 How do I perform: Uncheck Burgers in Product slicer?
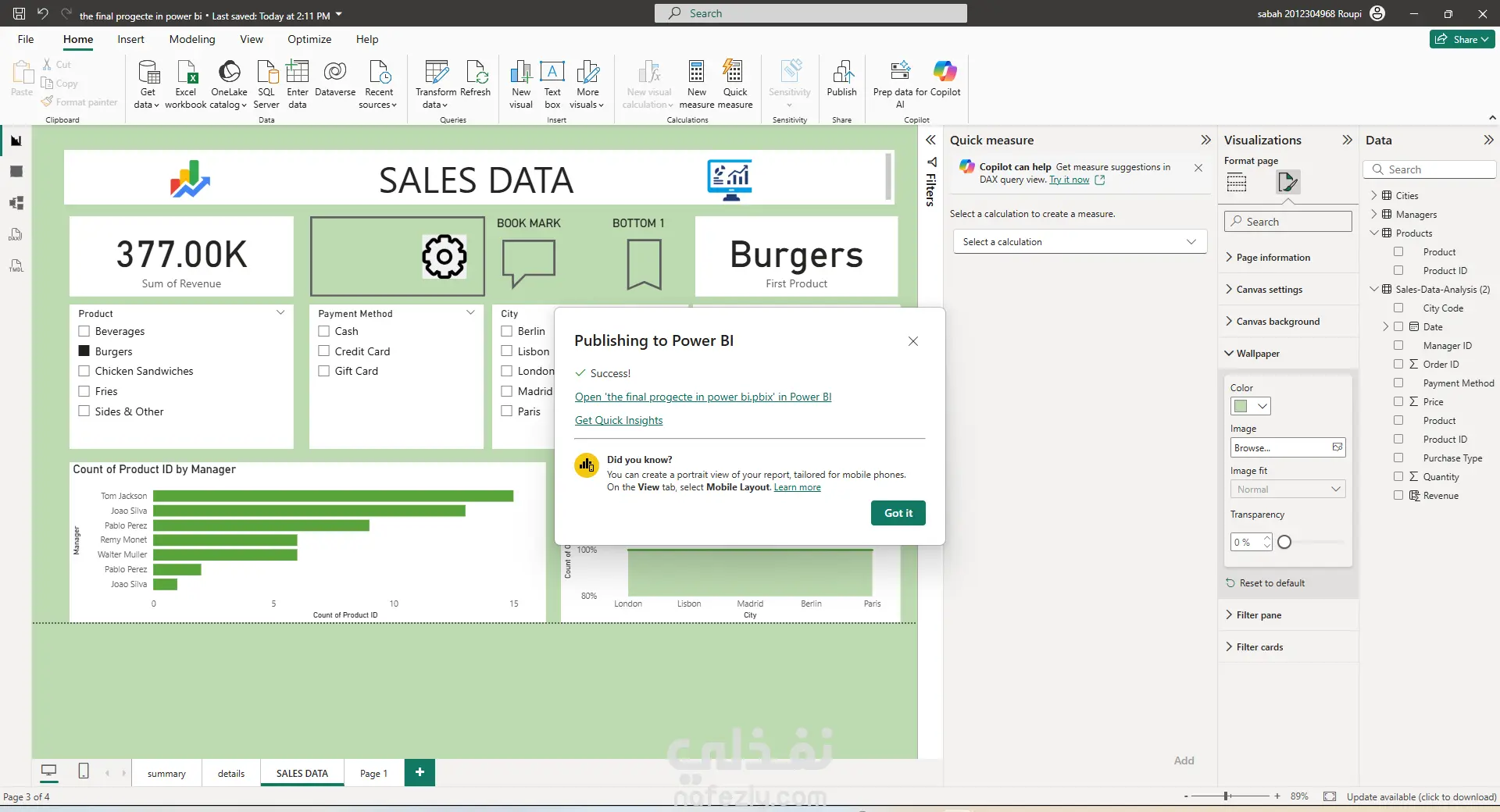[x=84, y=351]
